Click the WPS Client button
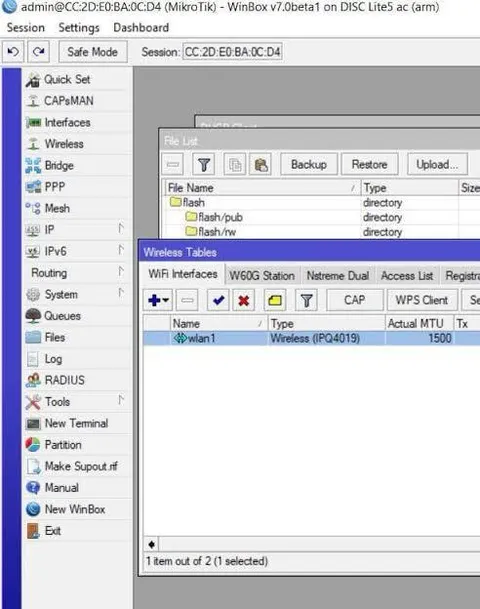The width and height of the screenshot is (480, 609). [422, 300]
